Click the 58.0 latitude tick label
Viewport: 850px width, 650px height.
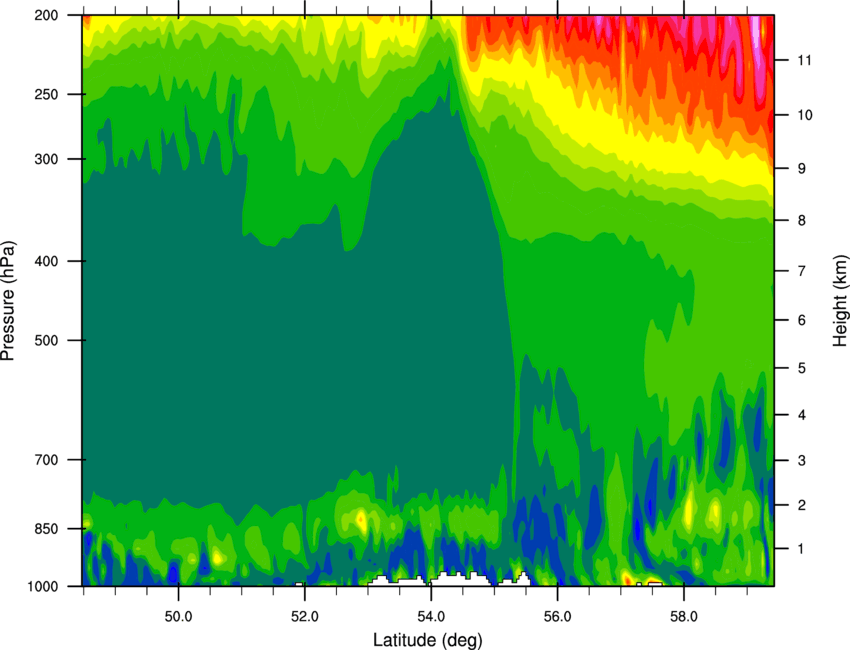(x=684, y=616)
